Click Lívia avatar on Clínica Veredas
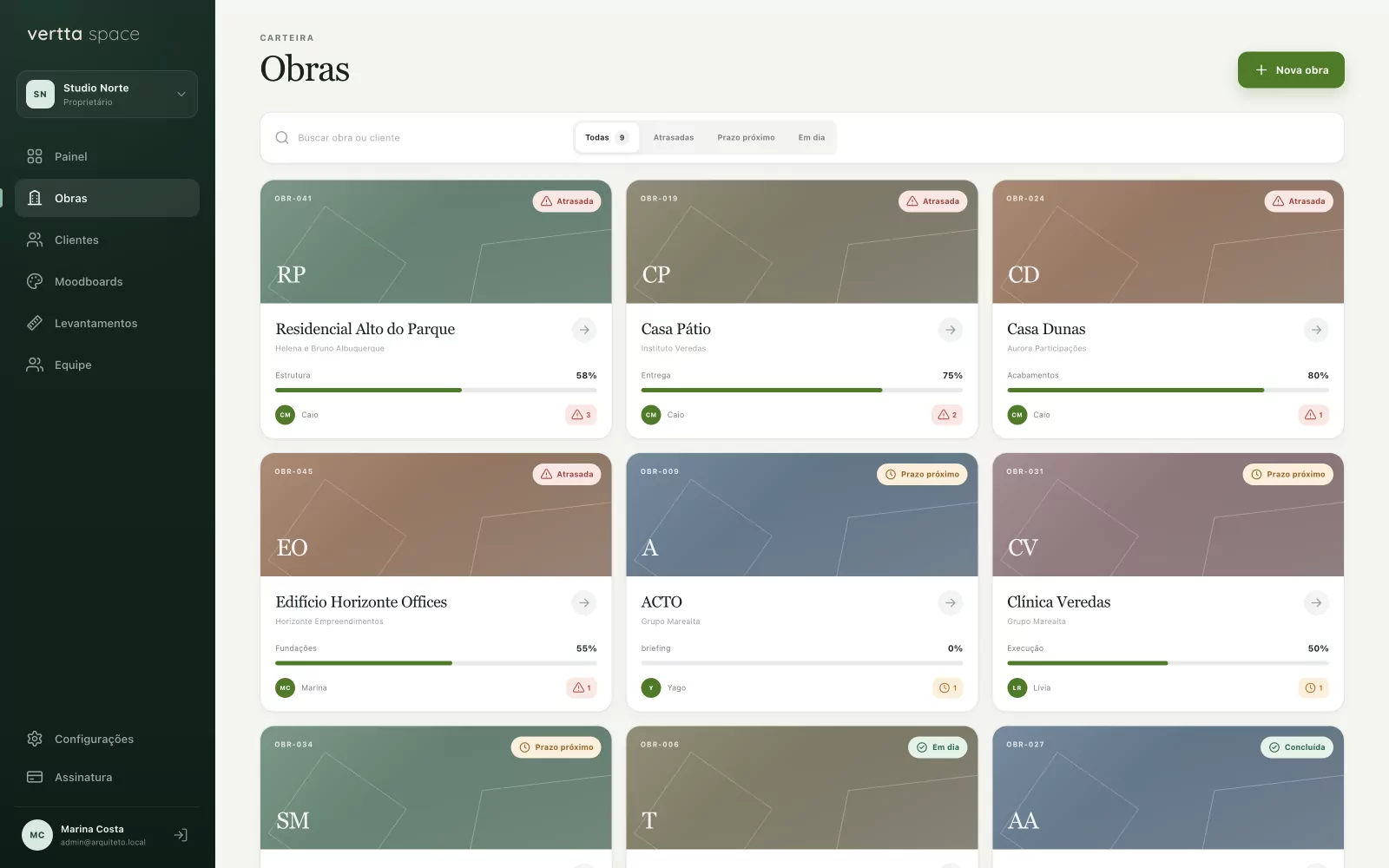The width and height of the screenshot is (1389, 868). click(1017, 687)
